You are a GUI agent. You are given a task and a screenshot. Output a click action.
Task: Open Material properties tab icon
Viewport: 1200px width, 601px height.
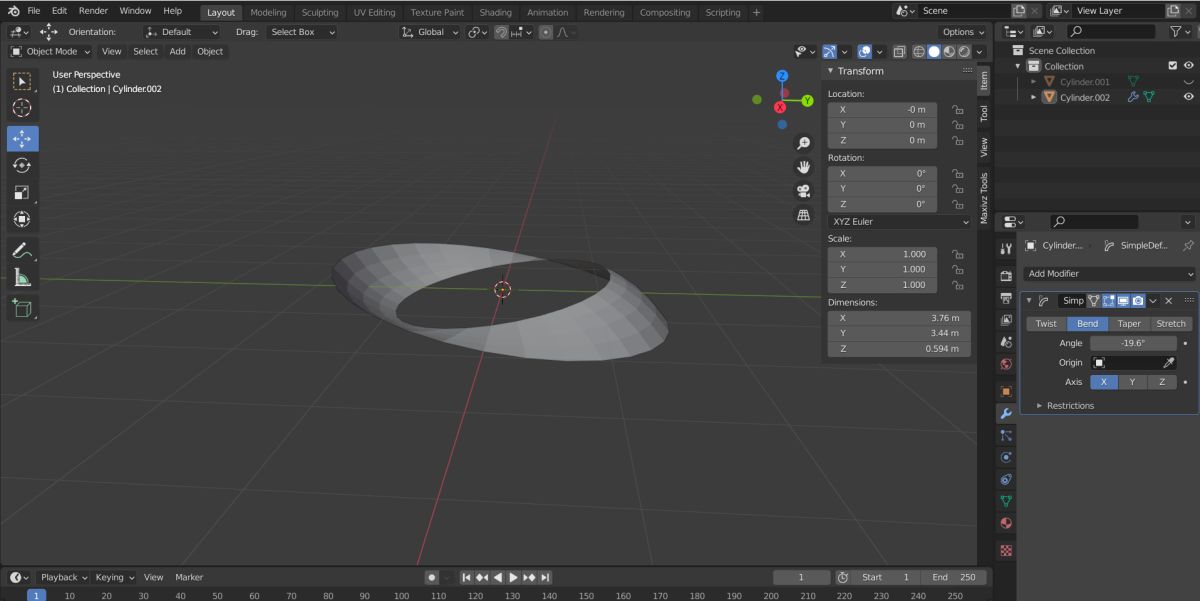click(x=1006, y=523)
